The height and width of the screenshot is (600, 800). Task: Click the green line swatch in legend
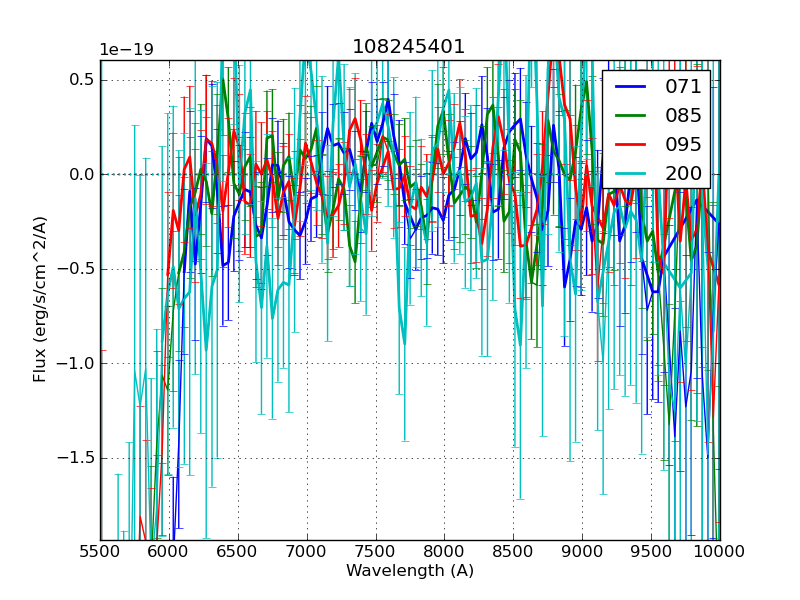630,116
